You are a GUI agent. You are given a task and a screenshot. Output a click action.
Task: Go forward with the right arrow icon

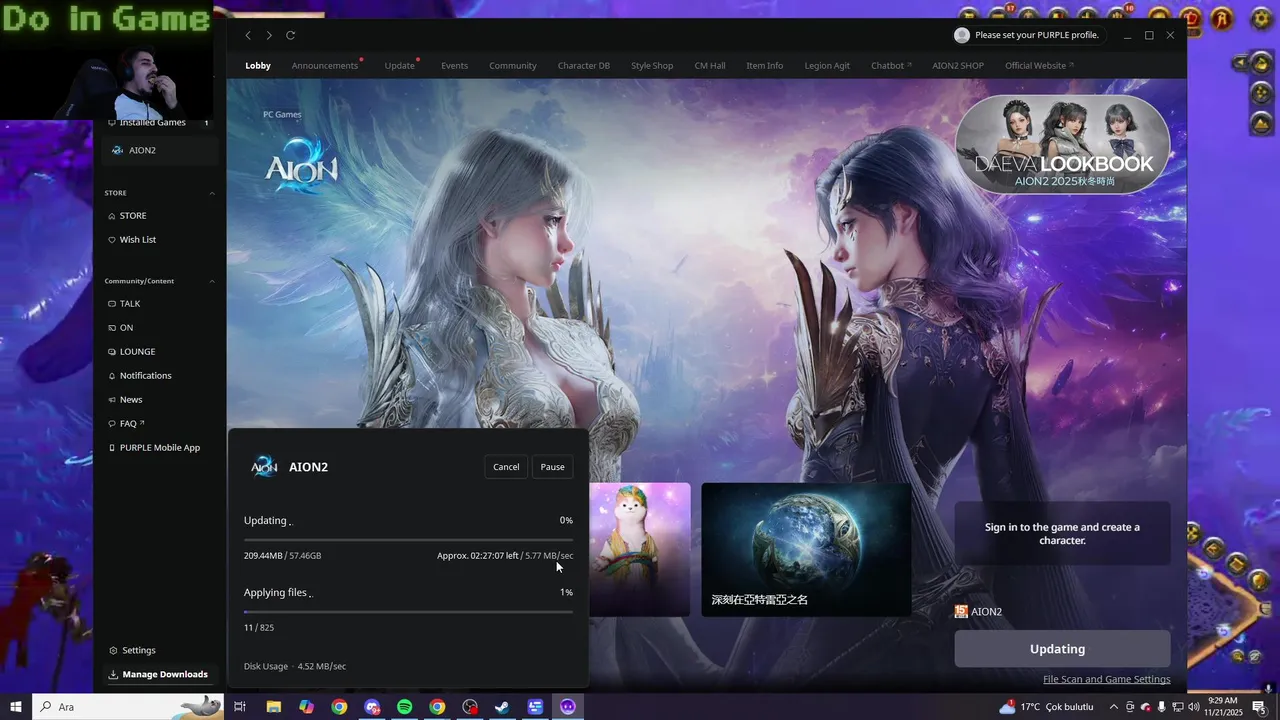[269, 35]
